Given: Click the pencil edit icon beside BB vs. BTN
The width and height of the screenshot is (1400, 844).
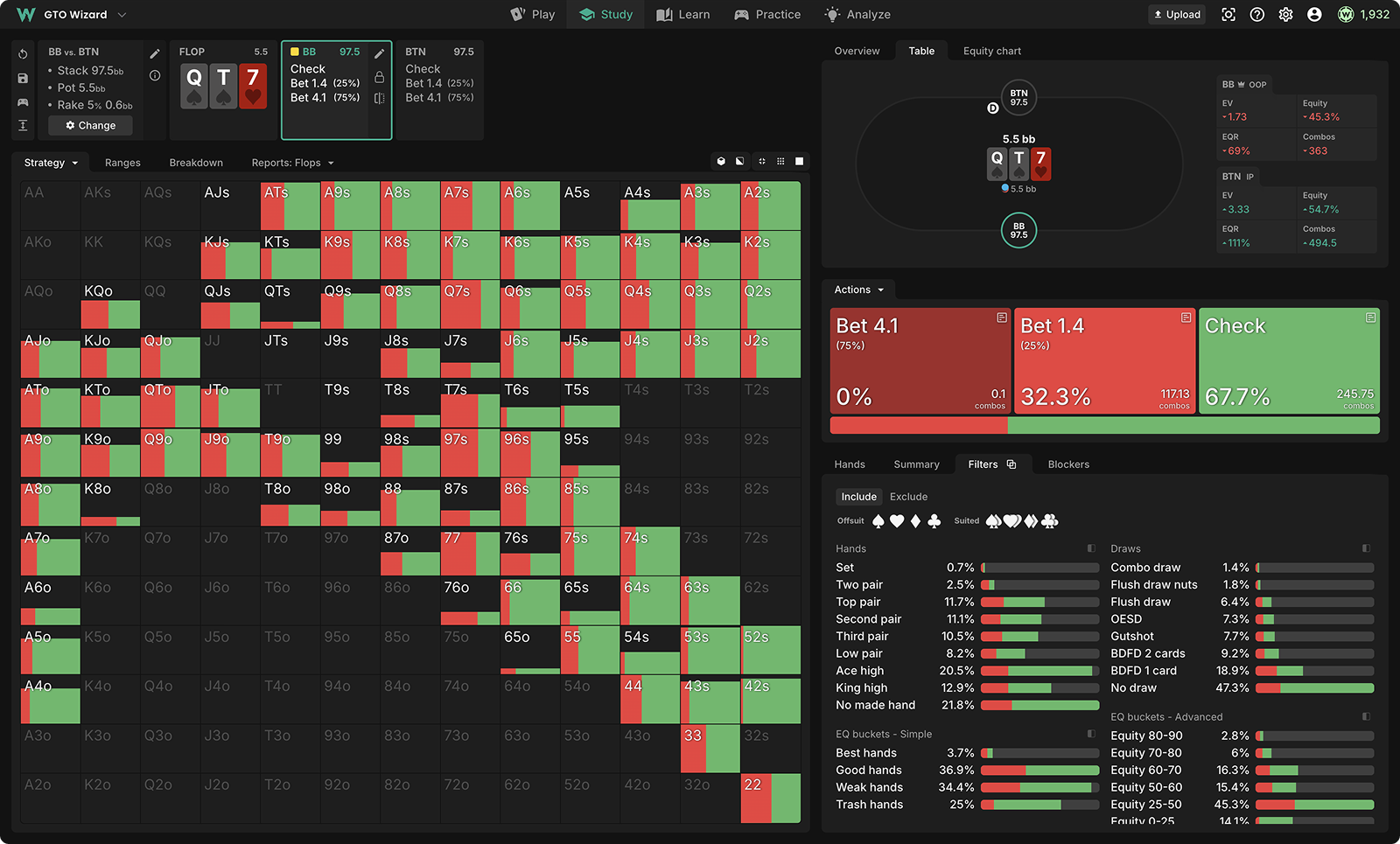Looking at the screenshot, I should [155, 53].
